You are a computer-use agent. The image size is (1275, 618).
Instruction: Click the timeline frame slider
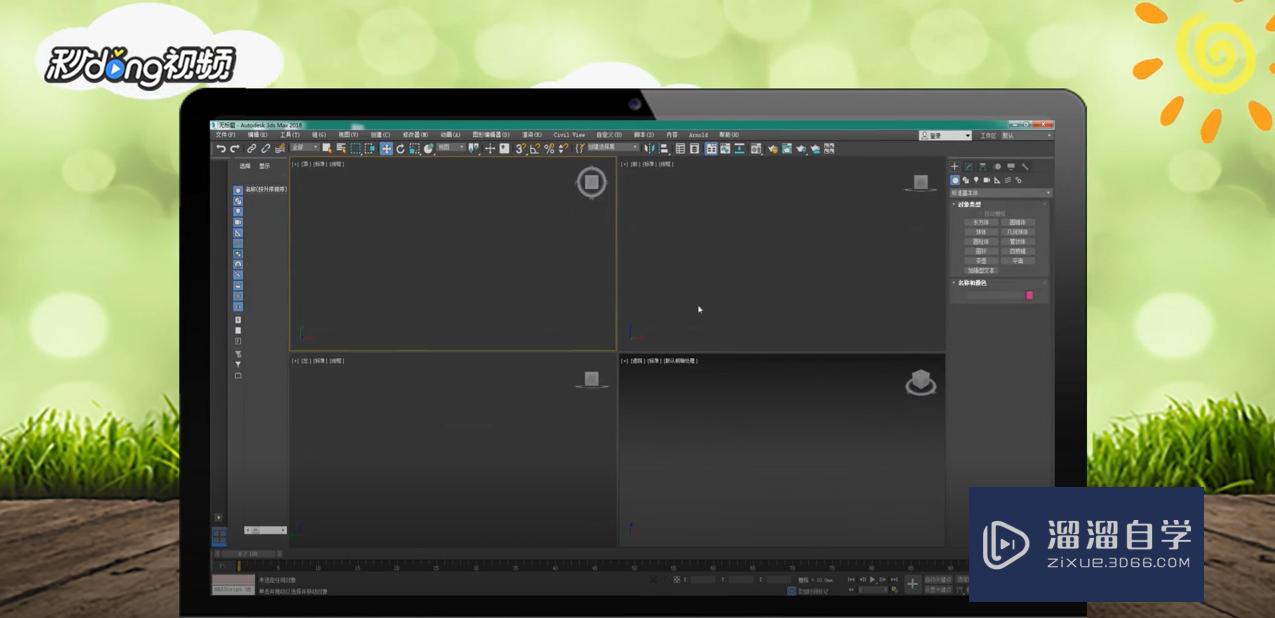[249, 553]
